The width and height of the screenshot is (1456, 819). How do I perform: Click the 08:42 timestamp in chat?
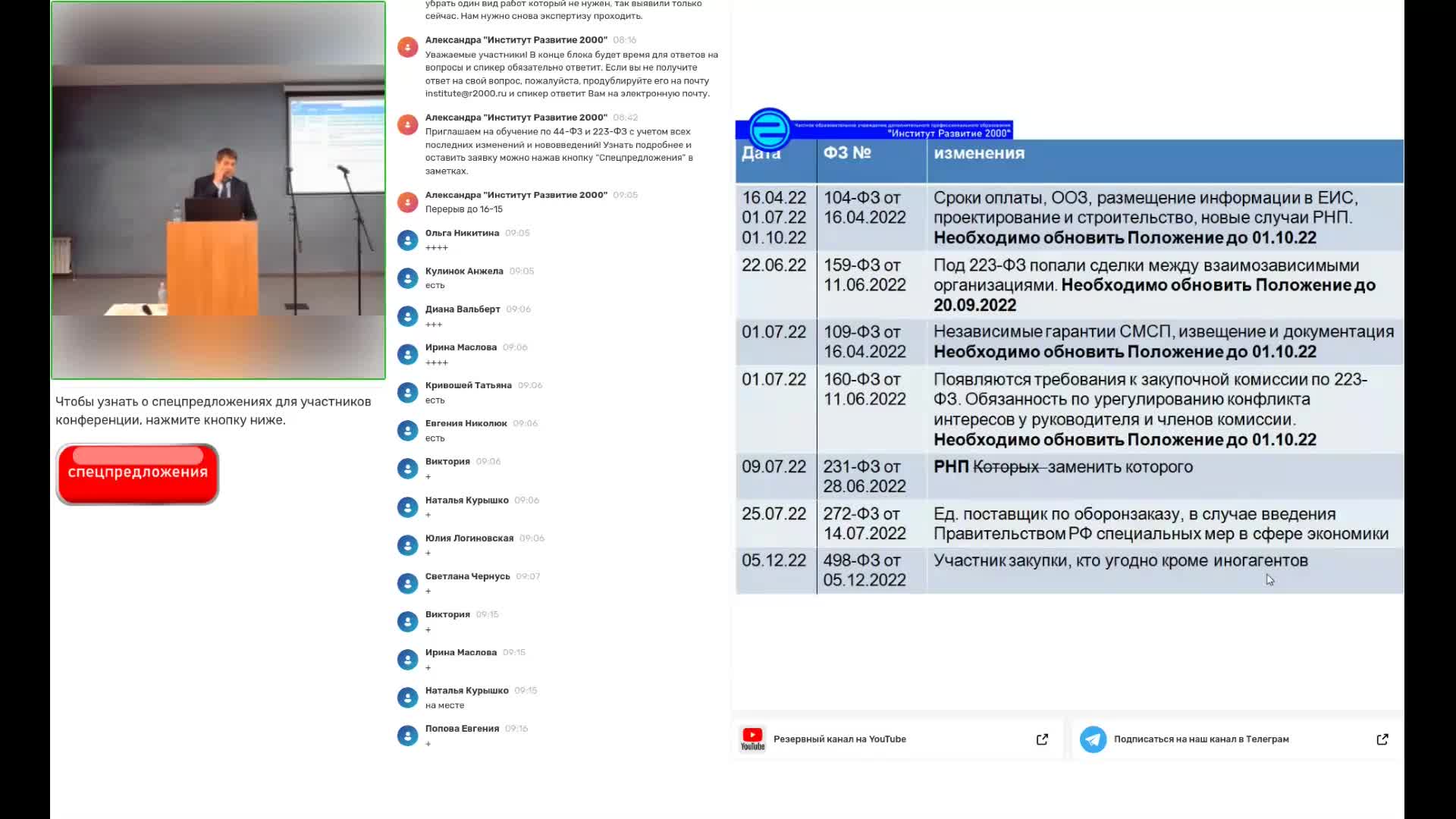coord(626,118)
